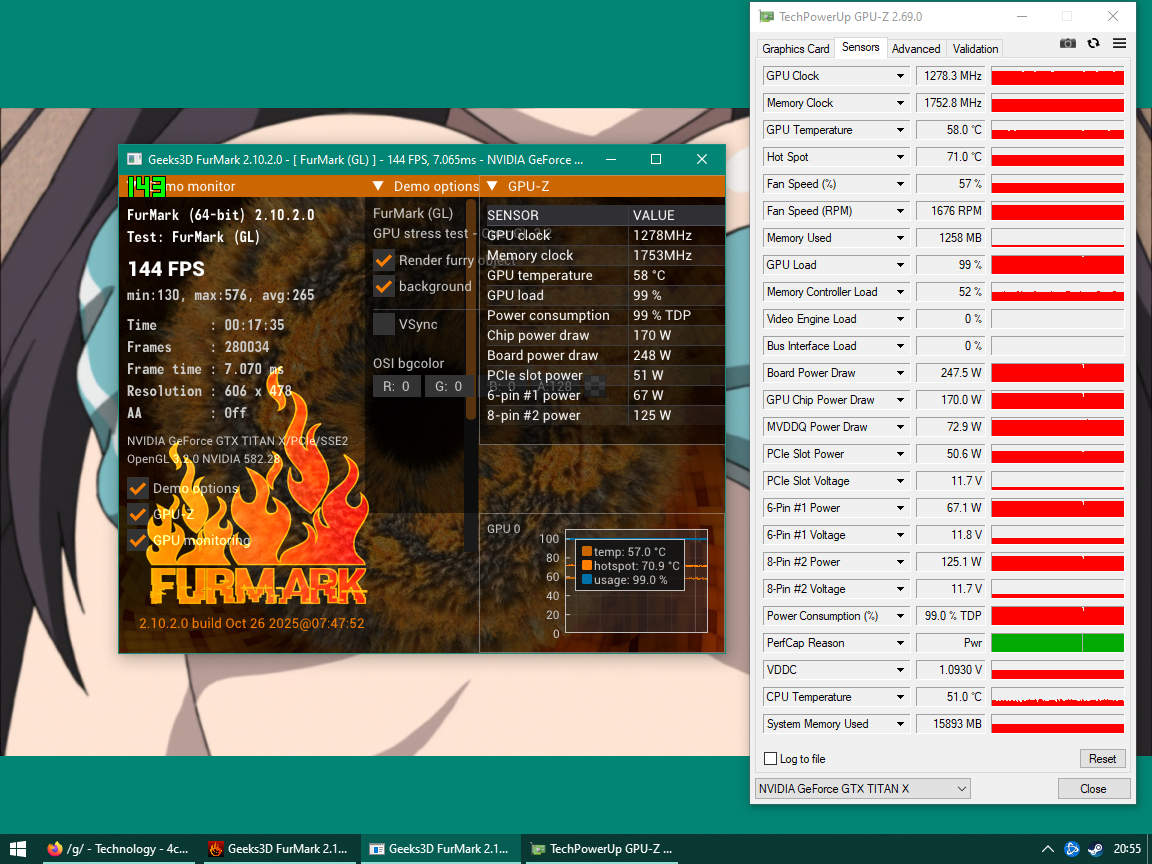Click the Close button in GPU-Z
1152x864 pixels.
click(1092, 788)
